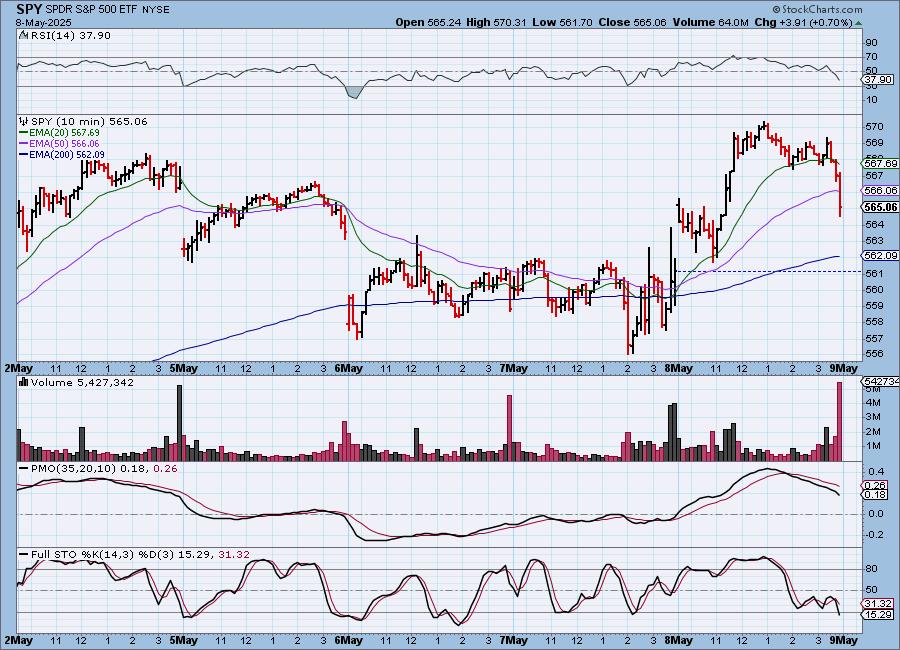Click the navy line swatch for EMA(200)
Screen dimensions: 900x650
(x=24, y=154)
